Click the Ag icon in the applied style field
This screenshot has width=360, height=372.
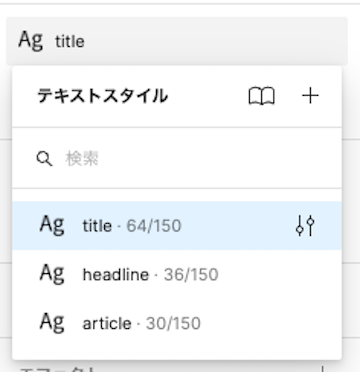[31, 40]
